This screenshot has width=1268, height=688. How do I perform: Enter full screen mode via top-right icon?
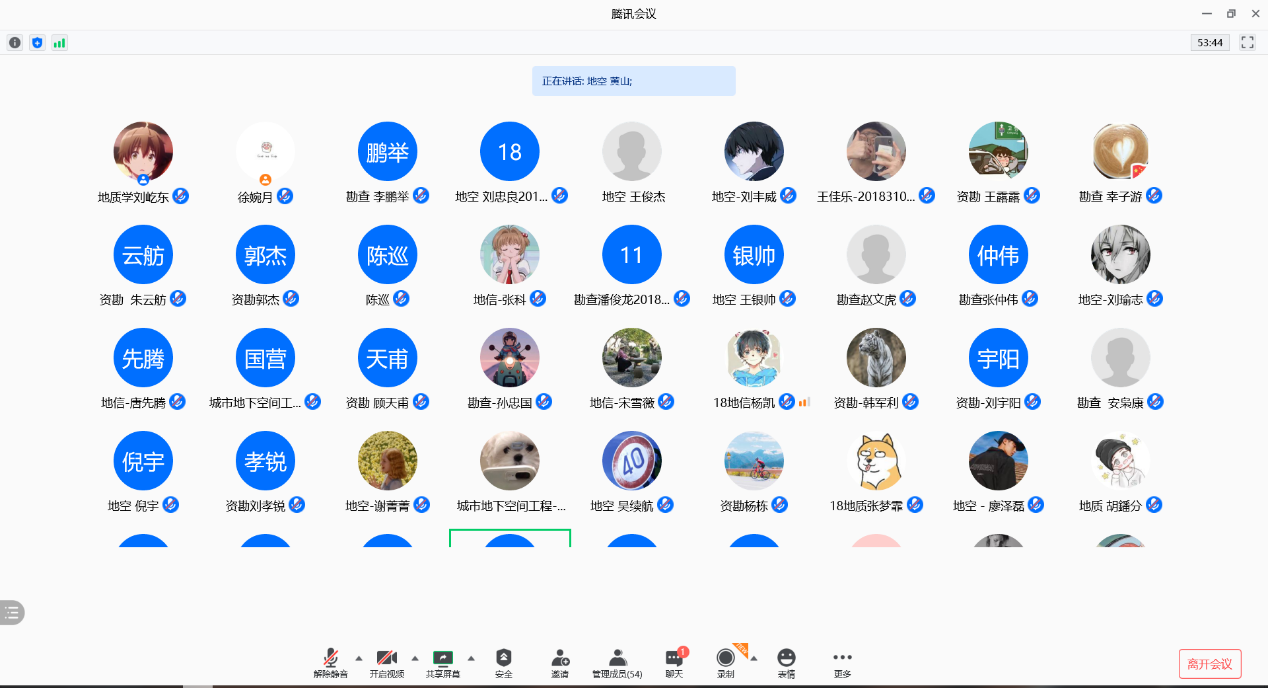(x=1247, y=42)
